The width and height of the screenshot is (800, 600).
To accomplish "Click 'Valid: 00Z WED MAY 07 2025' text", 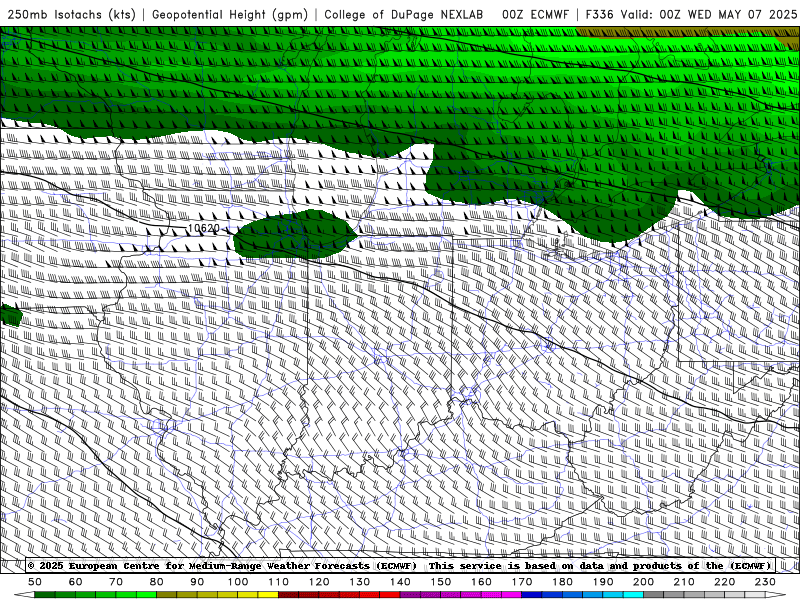I will pyautogui.click(x=709, y=14).
